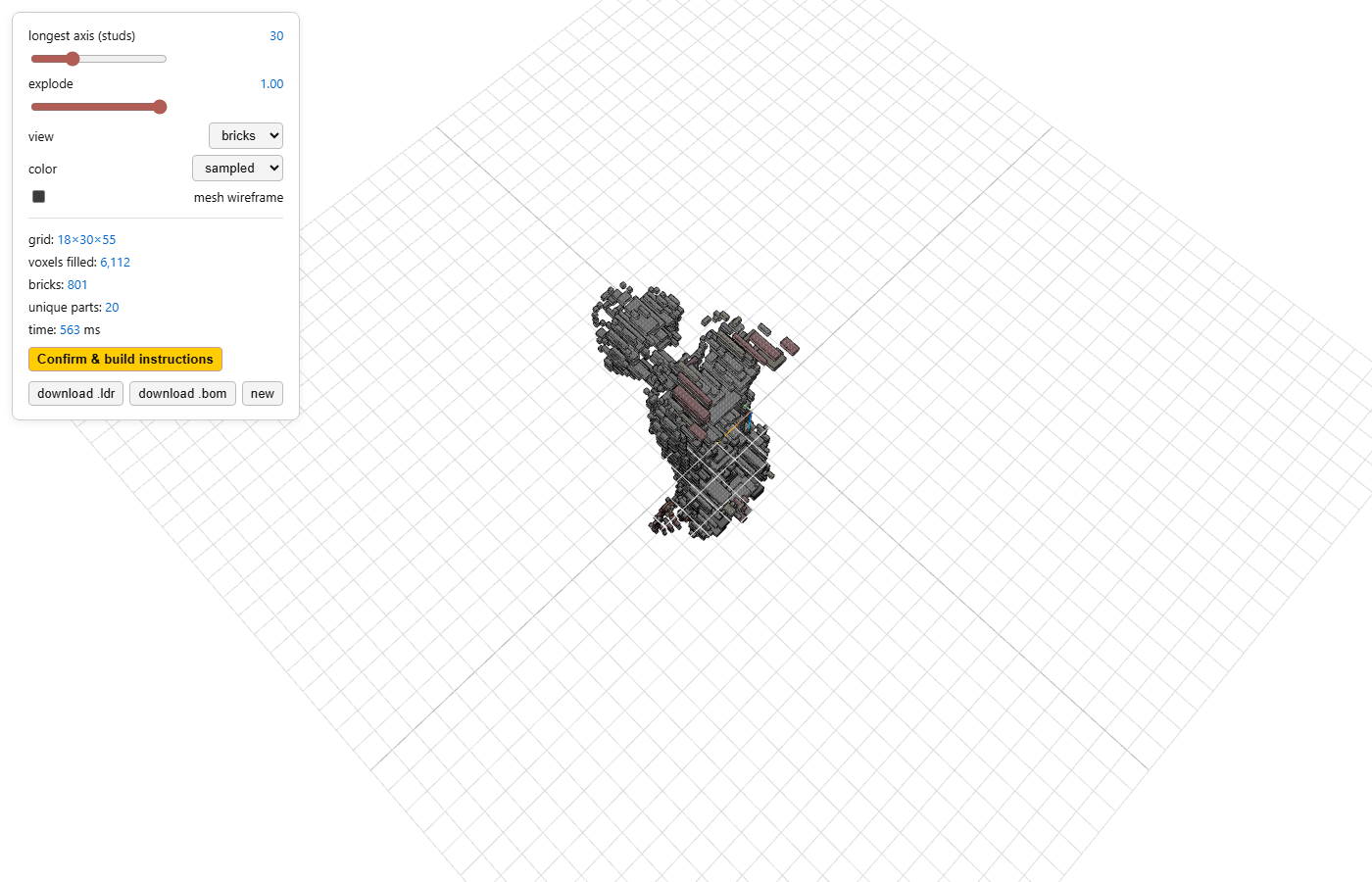1372x882 pixels.
Task: Click the explode value 1.00
Action: (271, 84)
